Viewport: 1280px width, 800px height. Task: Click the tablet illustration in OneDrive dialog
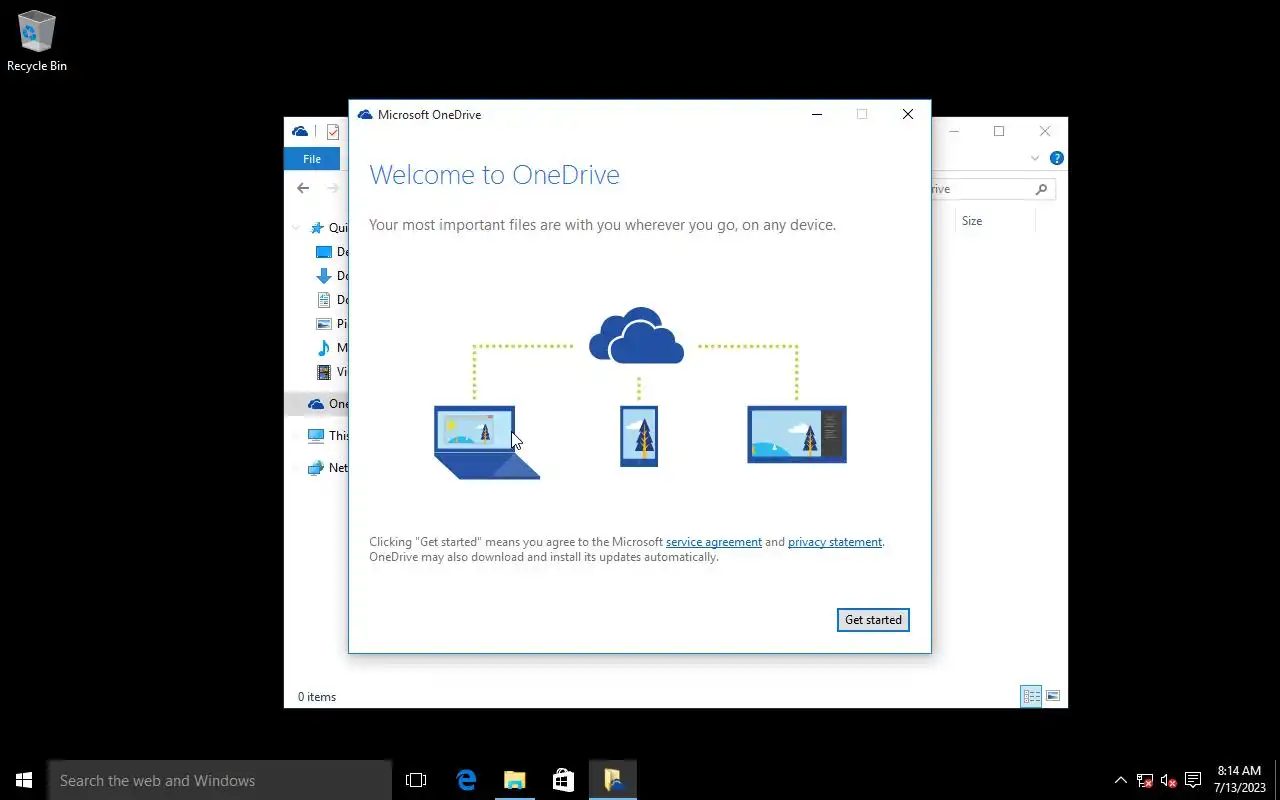point(797,434)
